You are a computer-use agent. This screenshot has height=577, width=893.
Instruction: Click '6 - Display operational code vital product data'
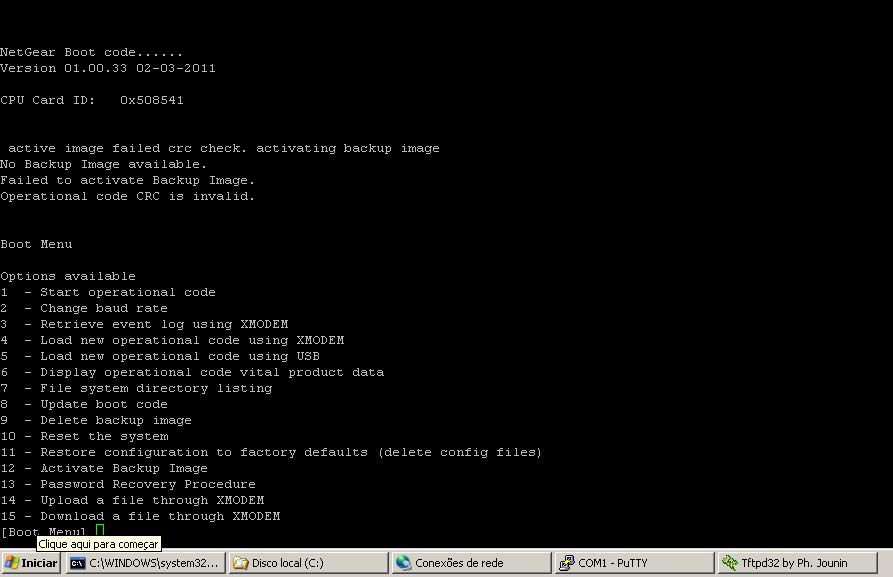coord(192,372)
